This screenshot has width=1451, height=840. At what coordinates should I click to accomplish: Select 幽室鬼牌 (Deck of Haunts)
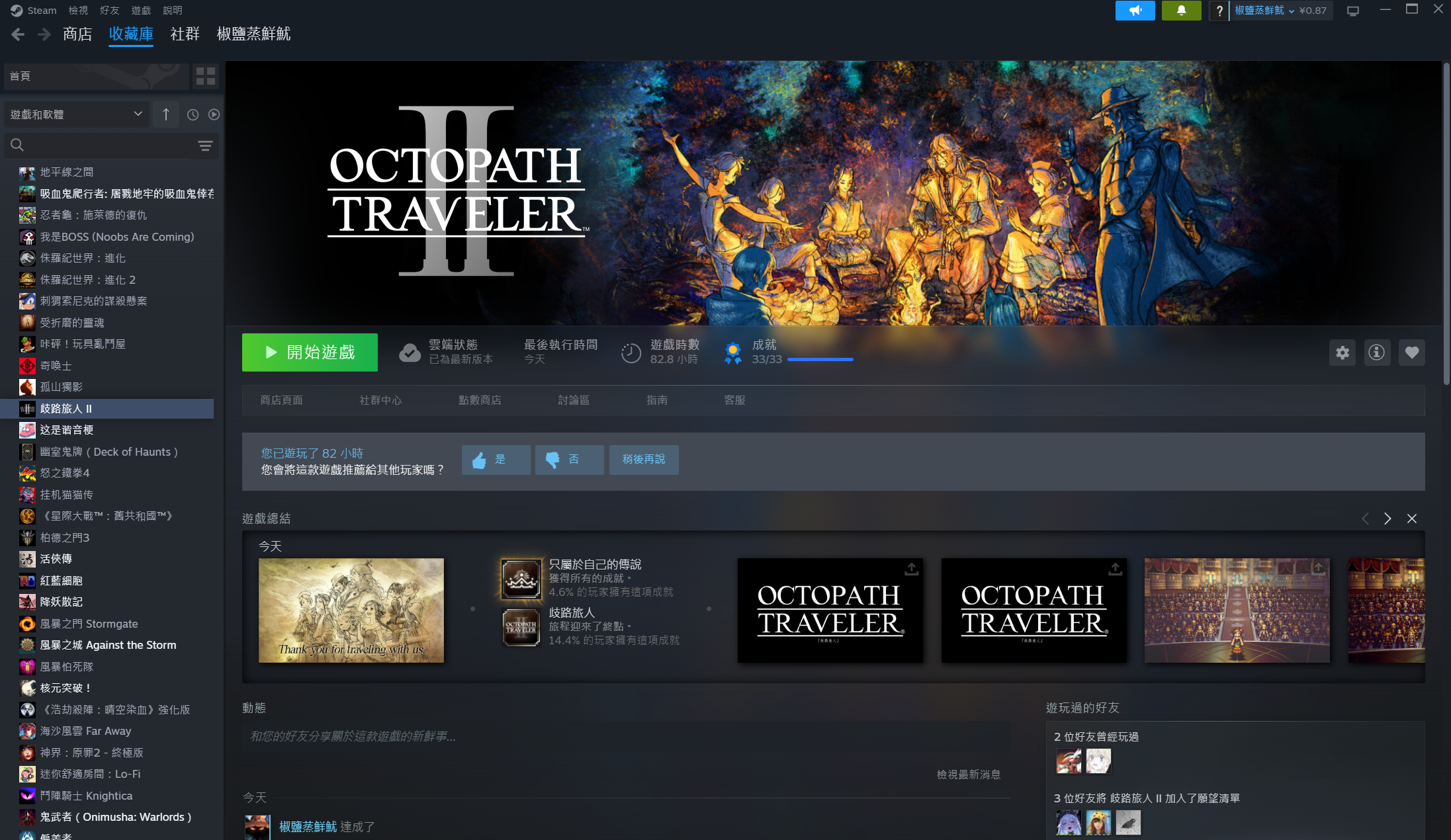click(x=109, y=452)
